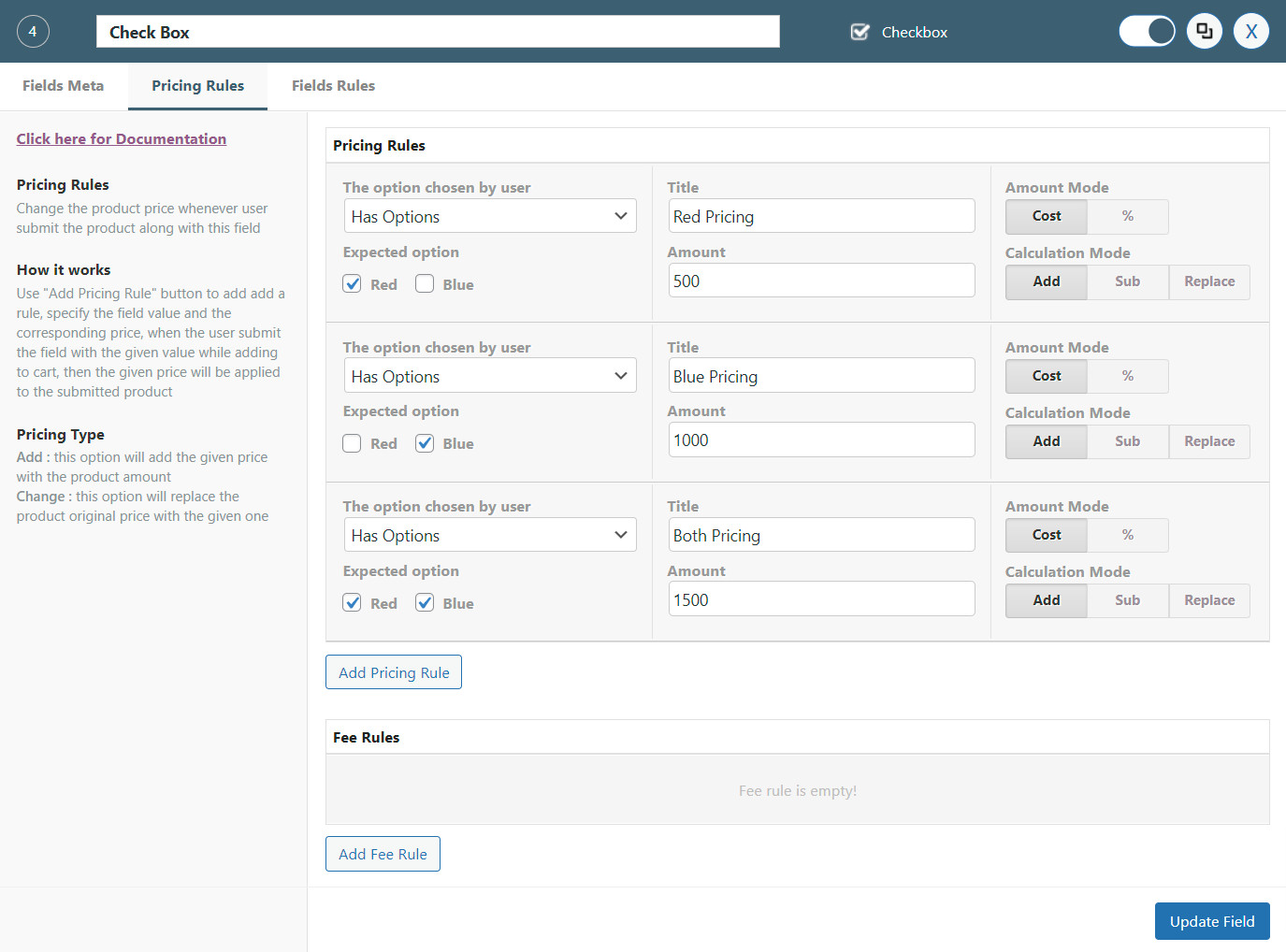Switch to the Fields Meta tab
The image size is (1286, 952).
click(x=64, y=86)
